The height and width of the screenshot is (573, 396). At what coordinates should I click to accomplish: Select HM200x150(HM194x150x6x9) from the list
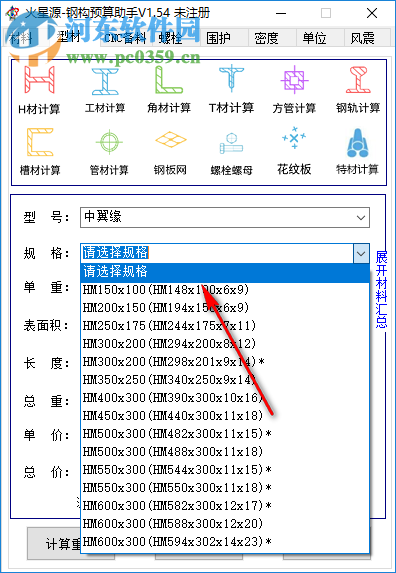[x=225, y=308]
